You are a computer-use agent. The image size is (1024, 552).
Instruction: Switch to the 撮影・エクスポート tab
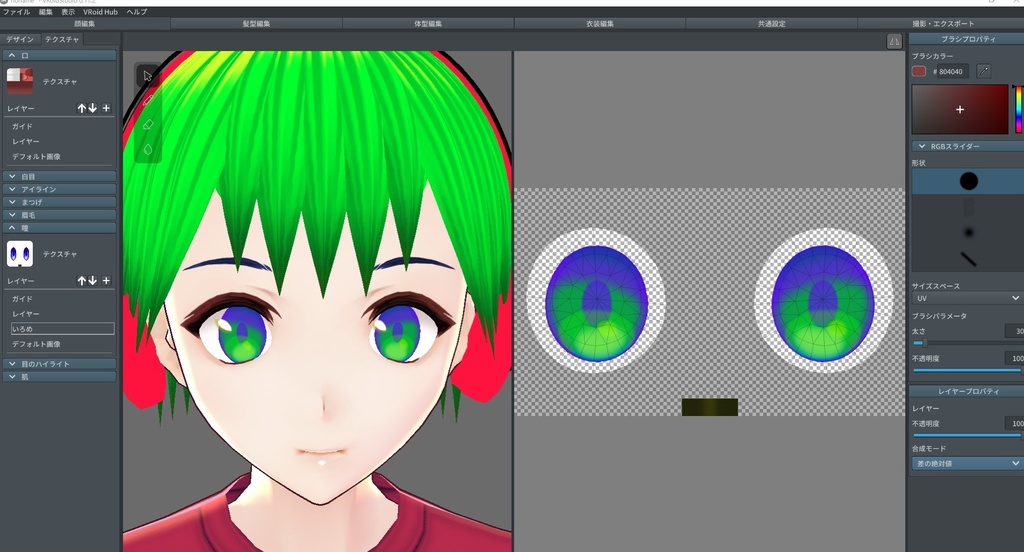pyautogui.click(x=942, y=24)
